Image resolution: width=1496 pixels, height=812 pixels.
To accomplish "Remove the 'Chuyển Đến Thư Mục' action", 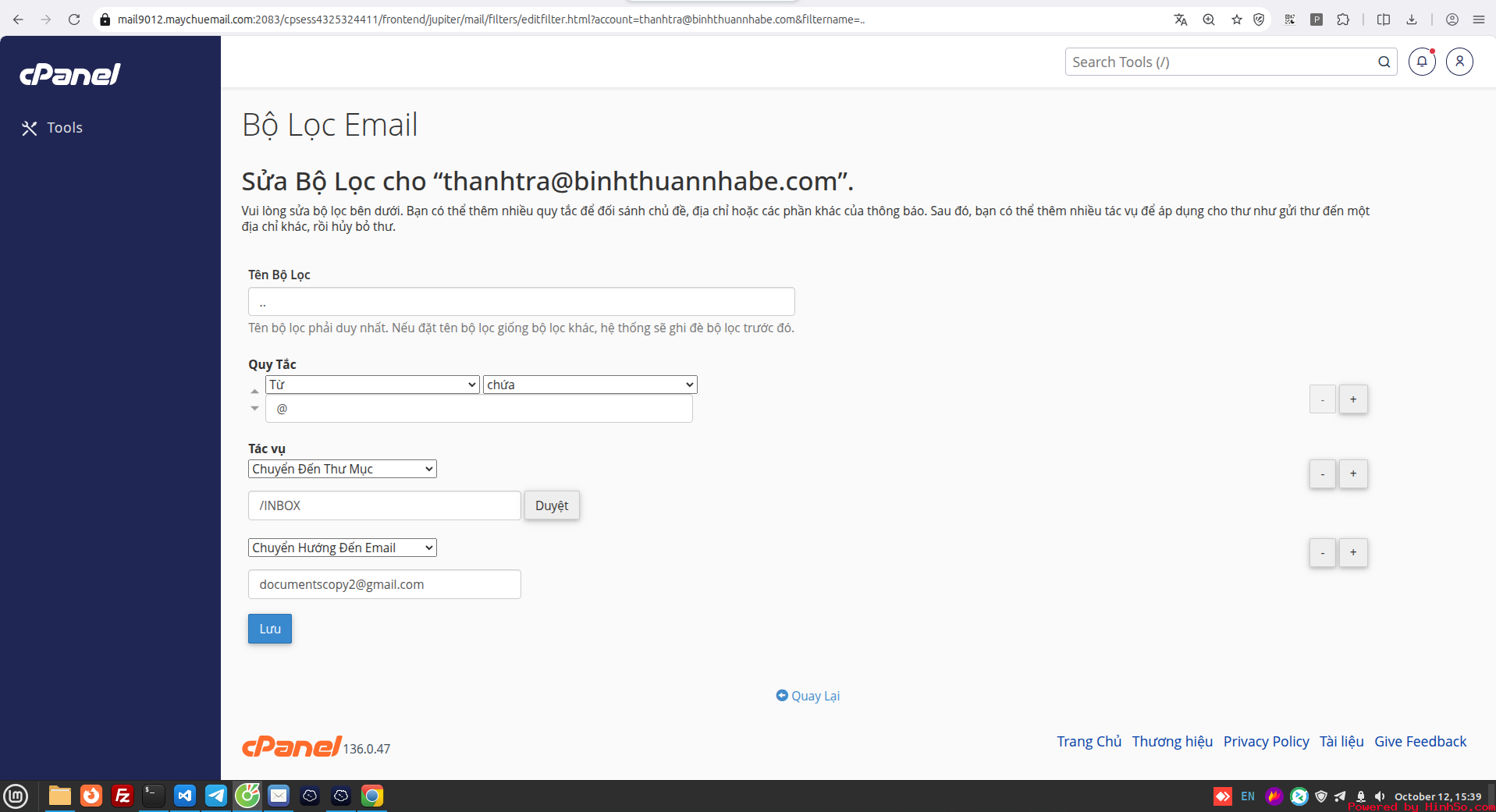I will point(1323,473).
